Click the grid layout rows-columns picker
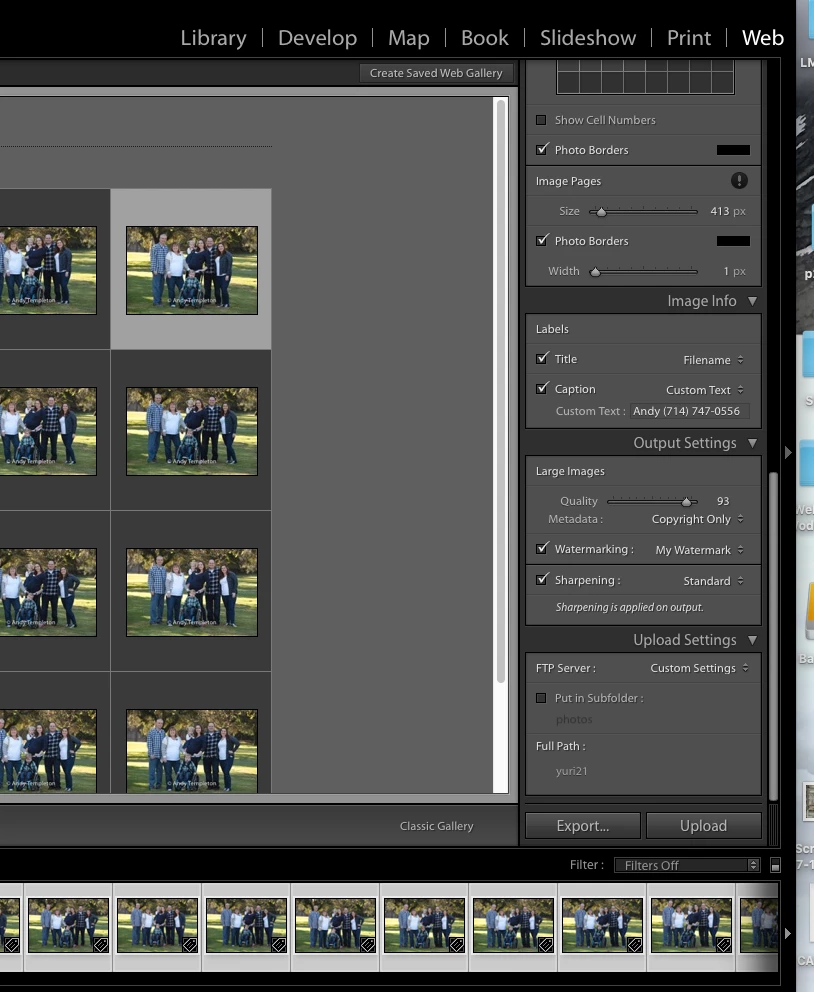814x992 pixels. pyautogui.click(x=645, y=77)
